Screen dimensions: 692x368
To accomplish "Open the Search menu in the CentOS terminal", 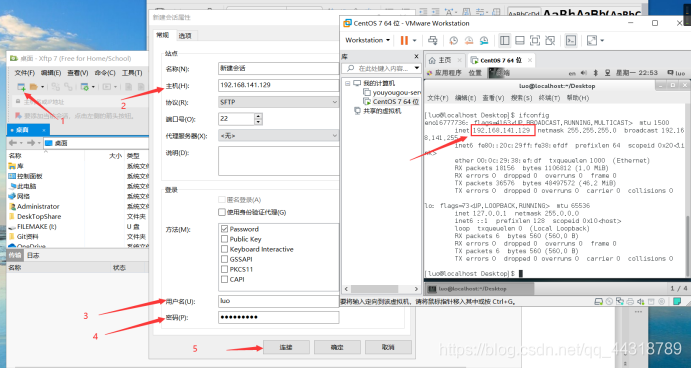I will pyautogui.click(x=522, y=98).
